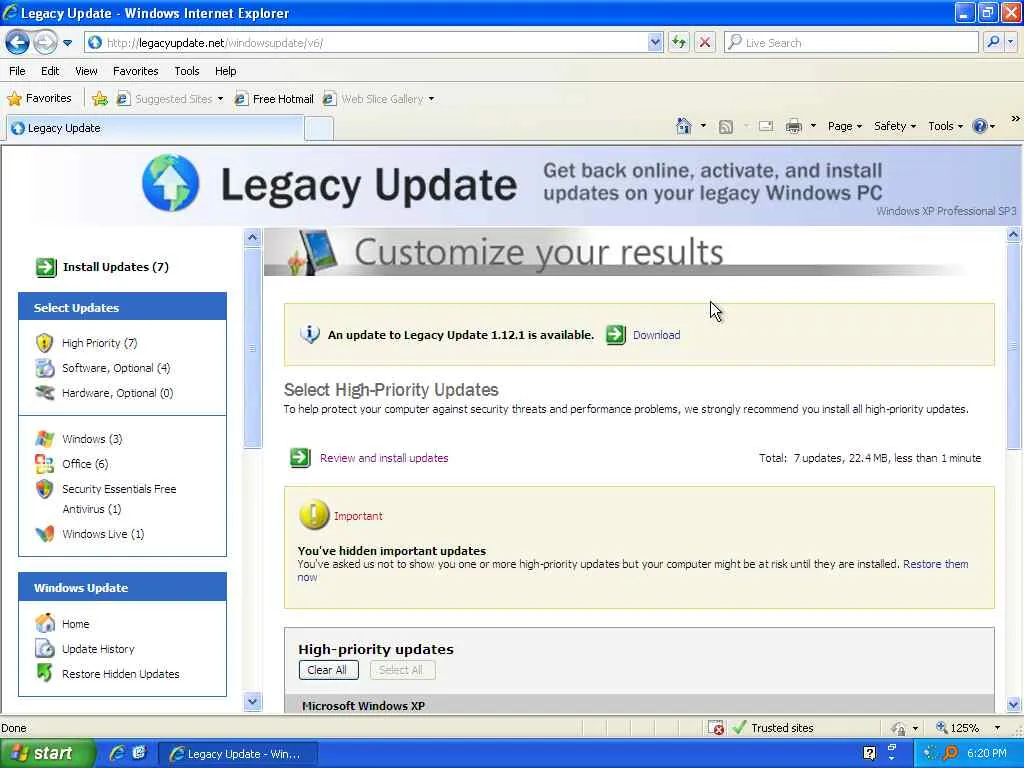Select Software, Optional (4) category

(x=116, y=368)
